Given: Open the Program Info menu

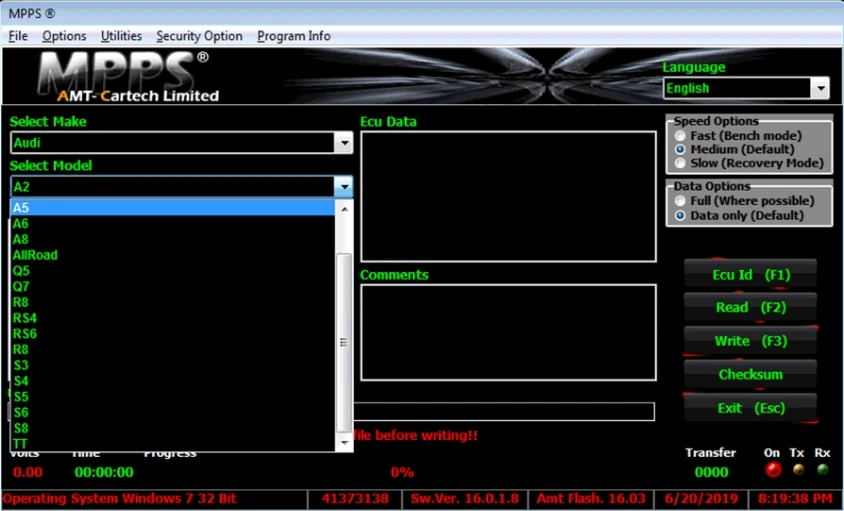Looking at the screenshot, I should (x=293, y=36).
